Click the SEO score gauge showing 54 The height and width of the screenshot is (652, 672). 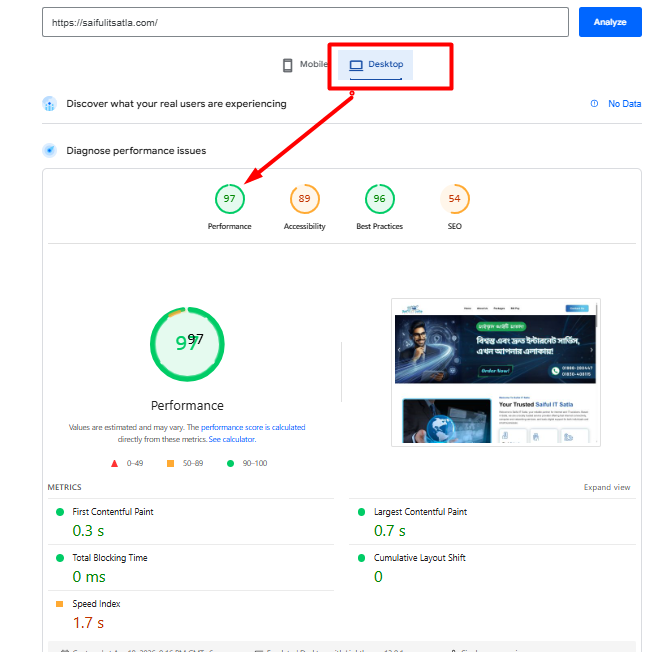coord(454,199)
